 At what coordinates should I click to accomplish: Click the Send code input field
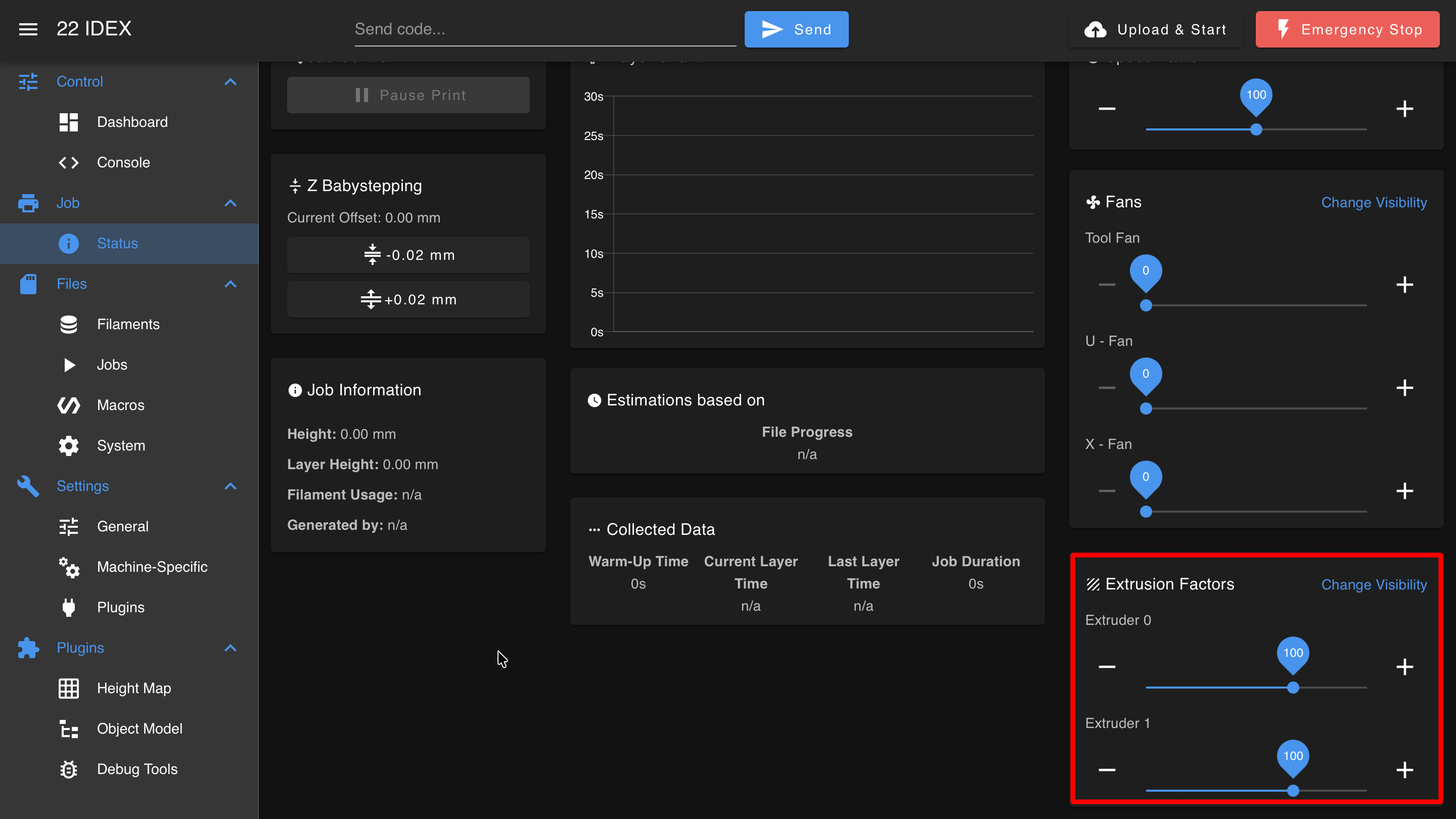(545, 29)
